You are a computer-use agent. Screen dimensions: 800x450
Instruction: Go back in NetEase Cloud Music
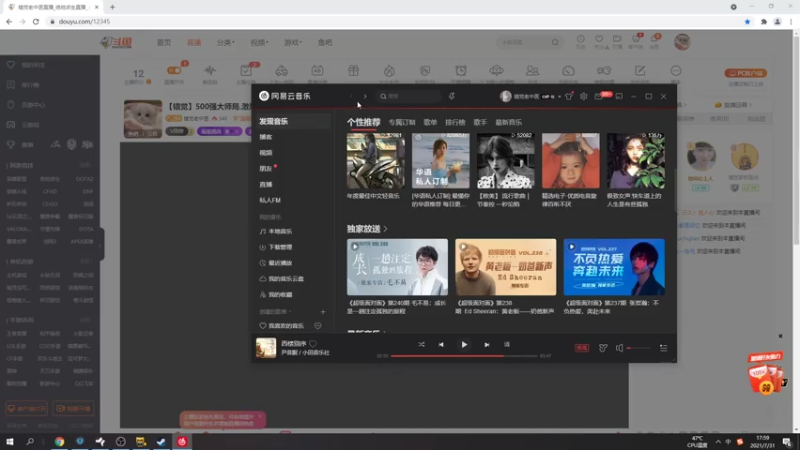point(351,96)
